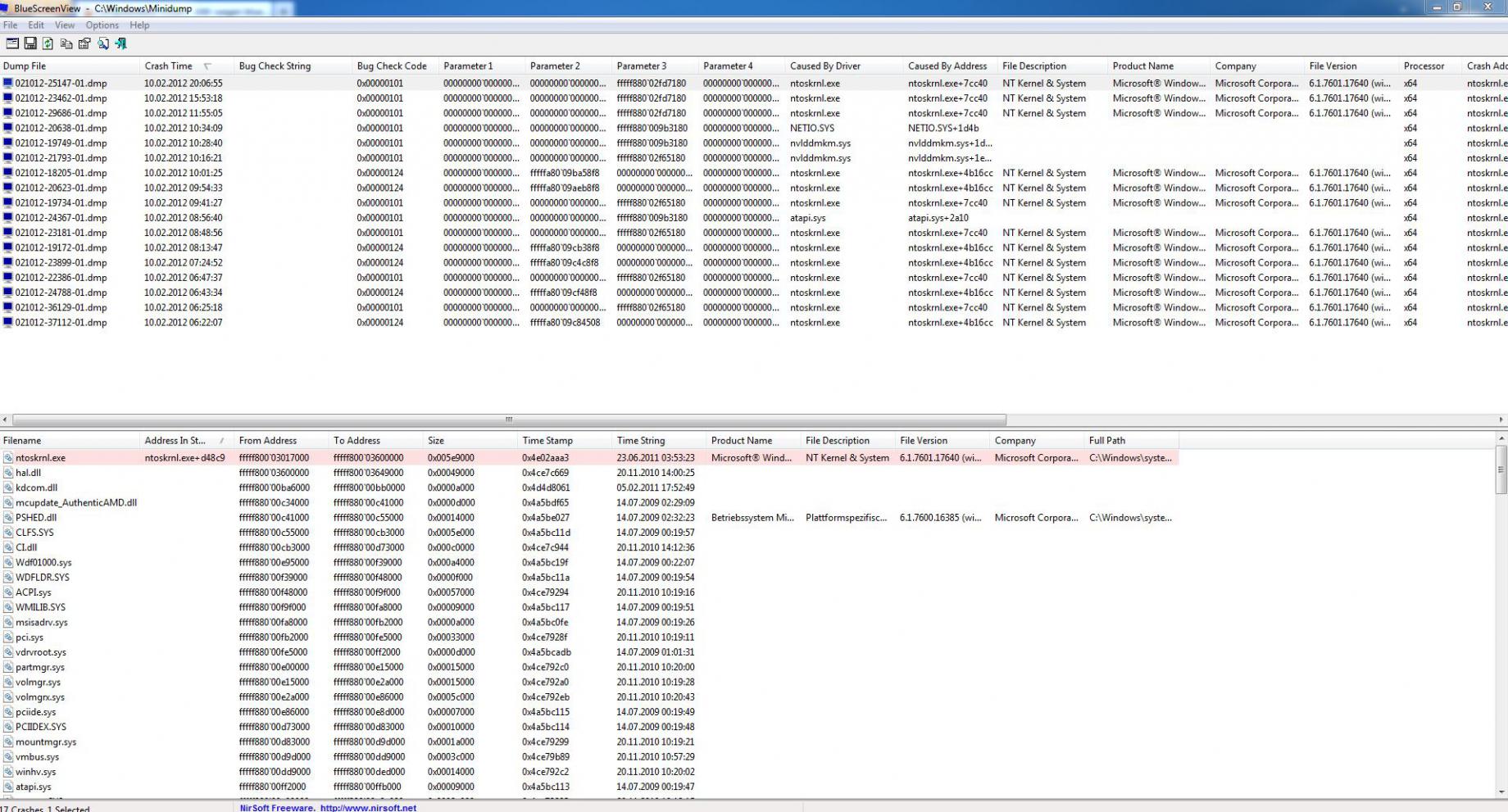Open the Help menu
Image resolution: width=1508 pixels, height=812 pixels.
pyautogui.click(x=139, y=25)
